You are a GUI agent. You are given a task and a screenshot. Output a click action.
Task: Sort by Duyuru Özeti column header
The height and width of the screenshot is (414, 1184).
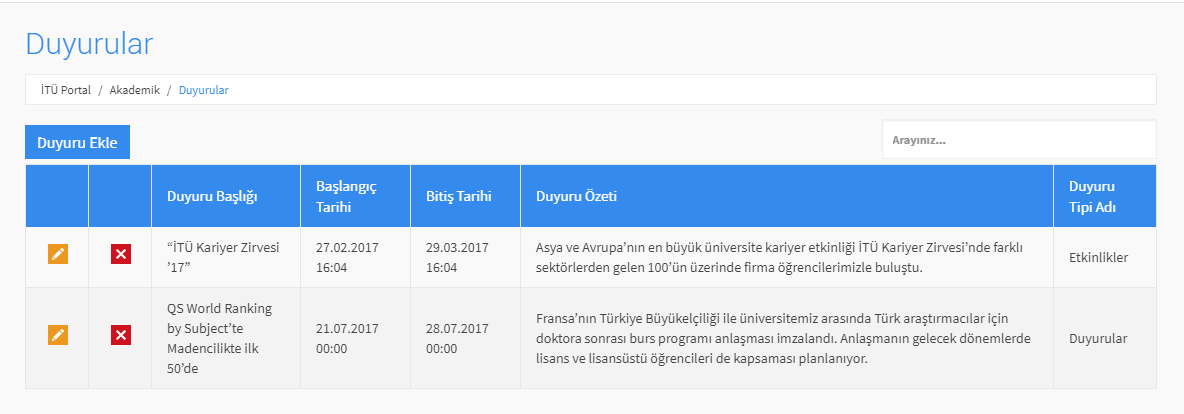577,196
